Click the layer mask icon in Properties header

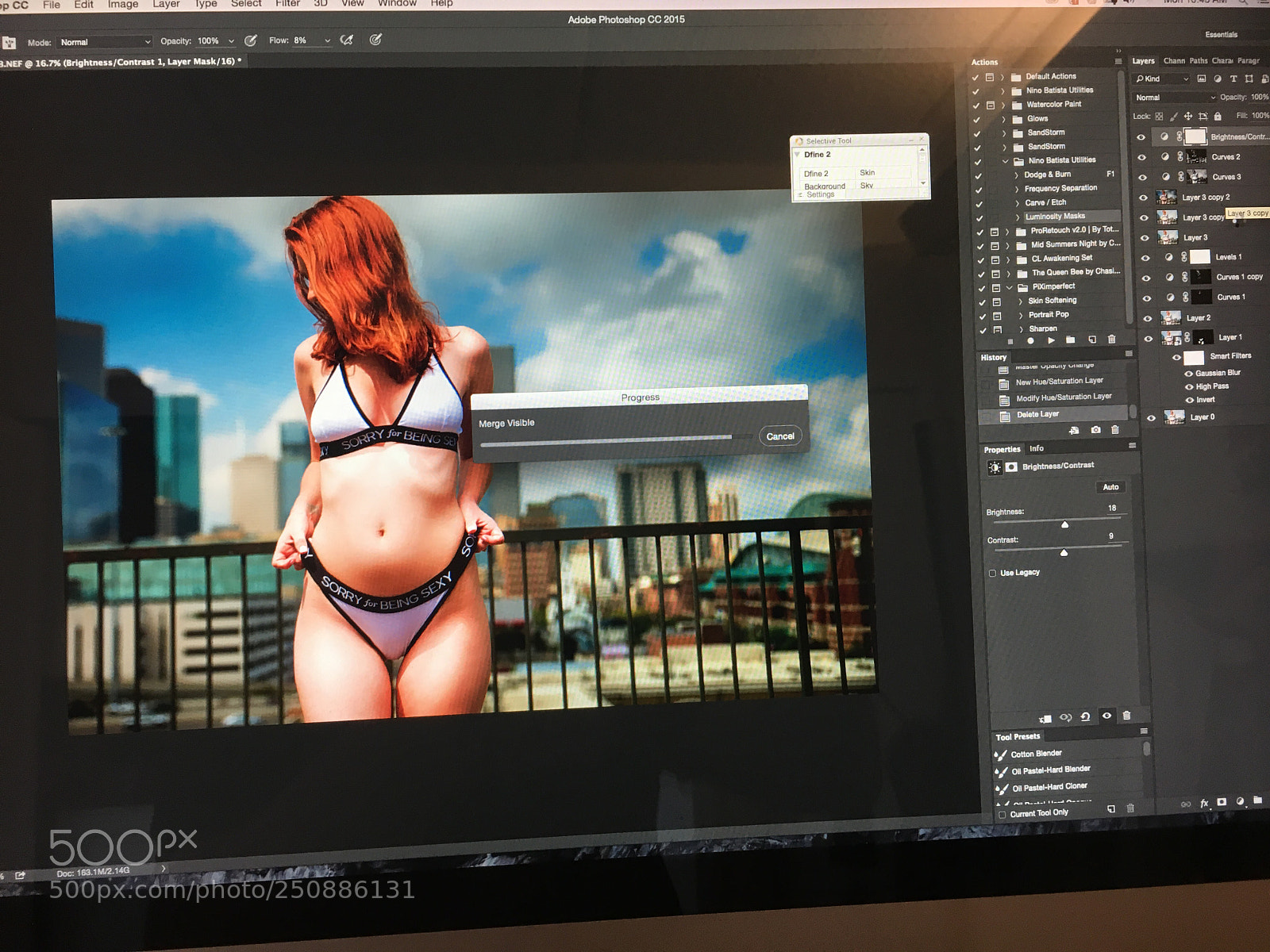[1011, 467]
